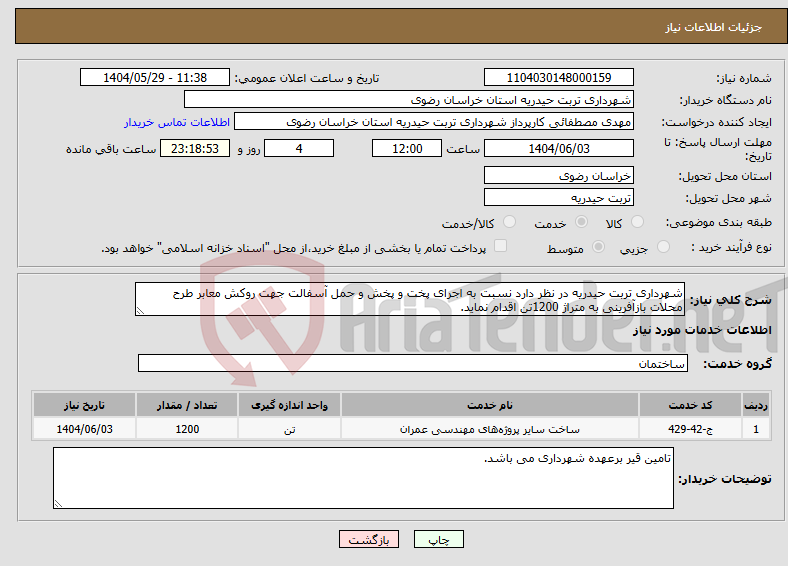This screenshot has width=788, height=566.
Task: Select the جزیی purchase type radio
Action: coord(663,247)
